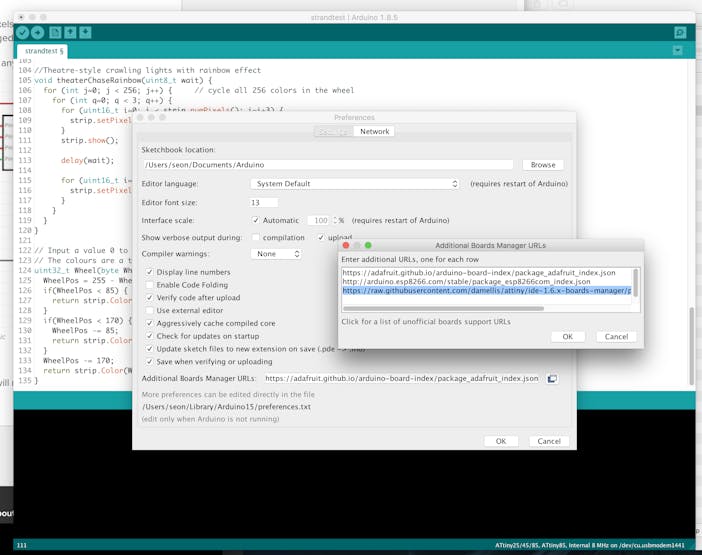Click the Sketchbook location path field

coord(328,165)
